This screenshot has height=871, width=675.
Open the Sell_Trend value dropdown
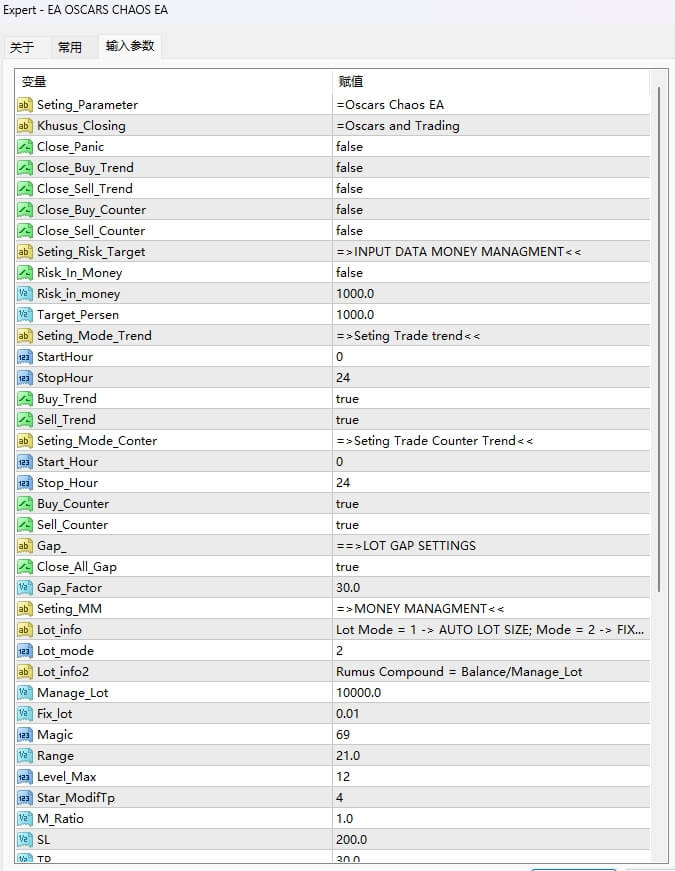pyautogui.click(x=347, y=420)
